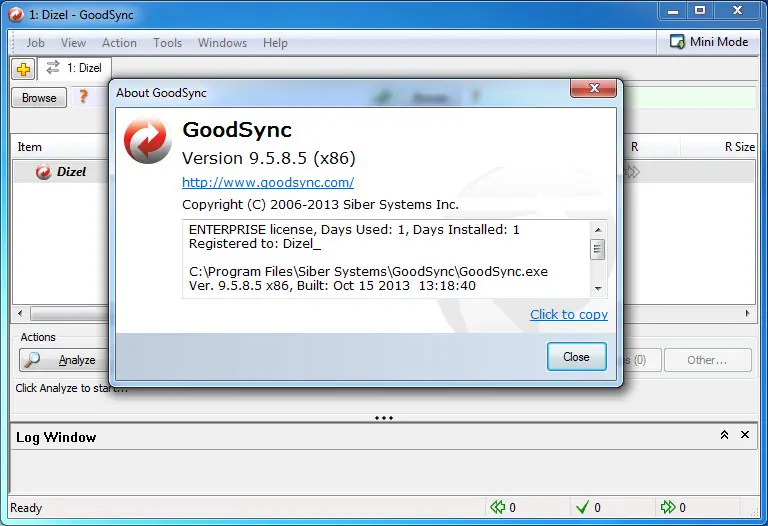
Task: Click the left Browse button
Action: tap(39, 97)
